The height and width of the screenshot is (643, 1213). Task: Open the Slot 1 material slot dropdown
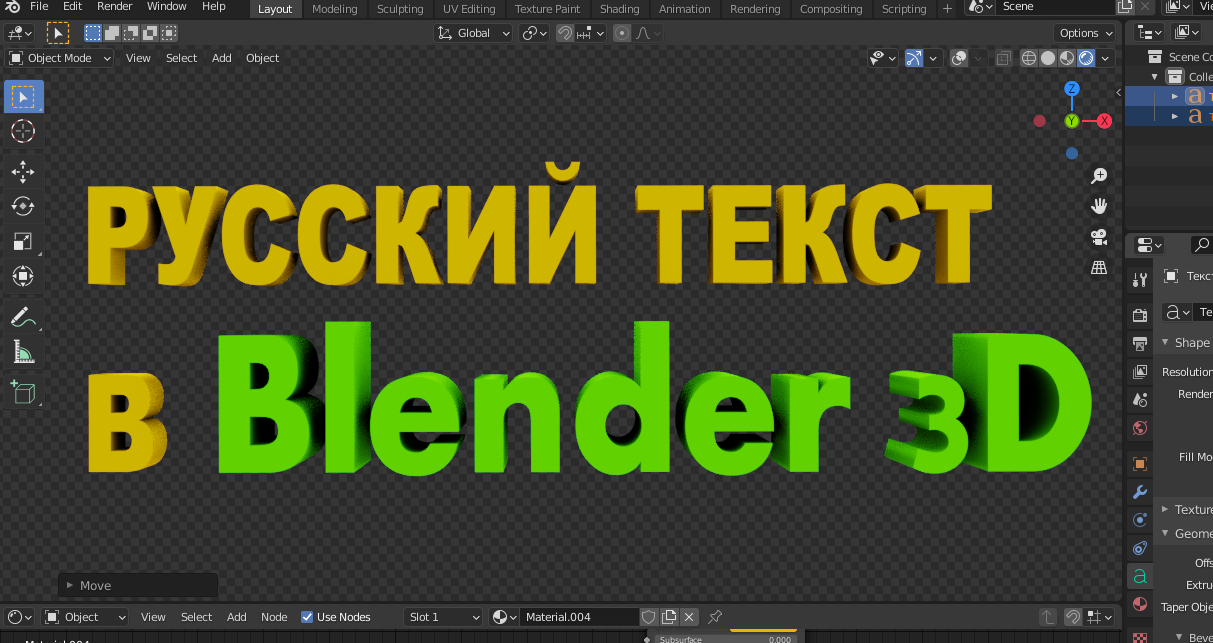click(x=443, y=617)
